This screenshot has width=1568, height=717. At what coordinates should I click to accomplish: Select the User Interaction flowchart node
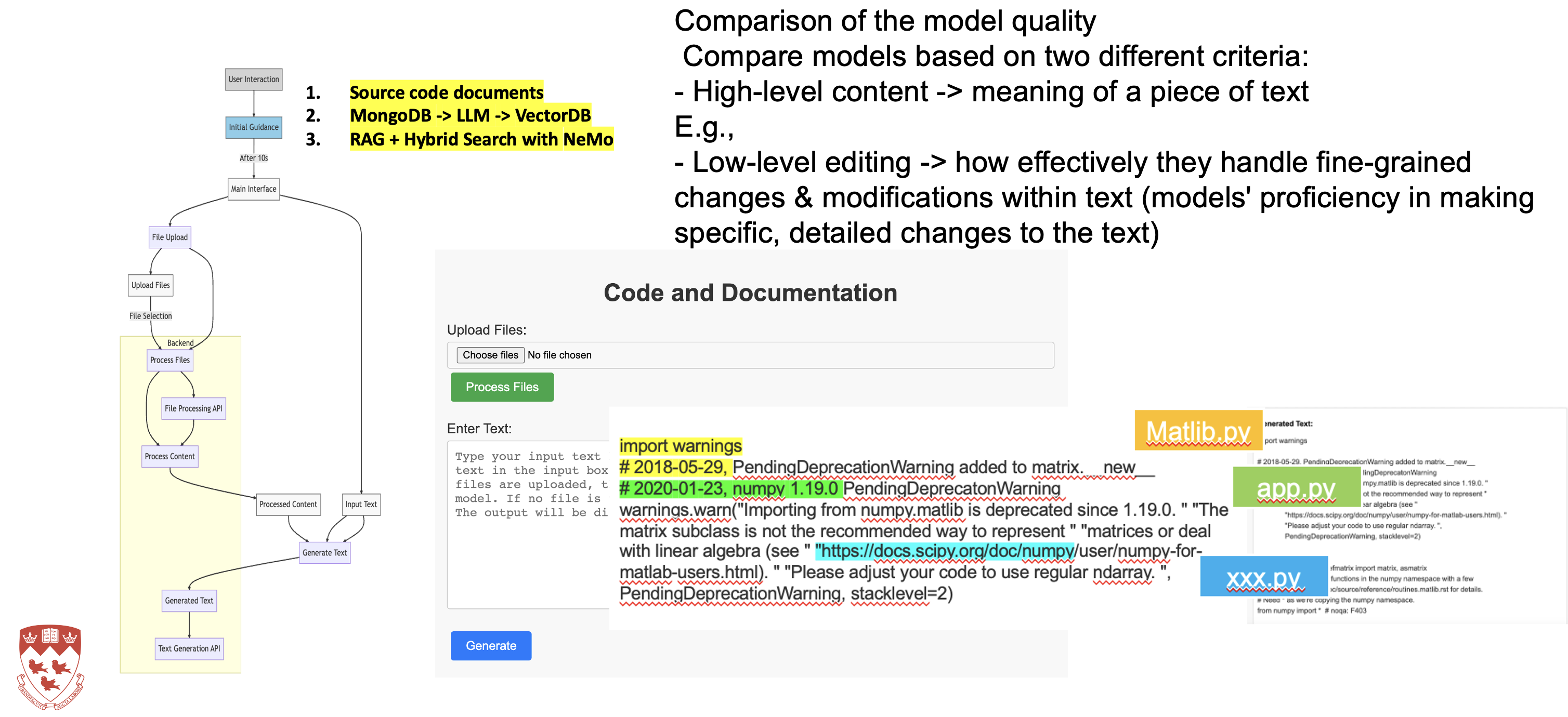(x=253, y=79)
